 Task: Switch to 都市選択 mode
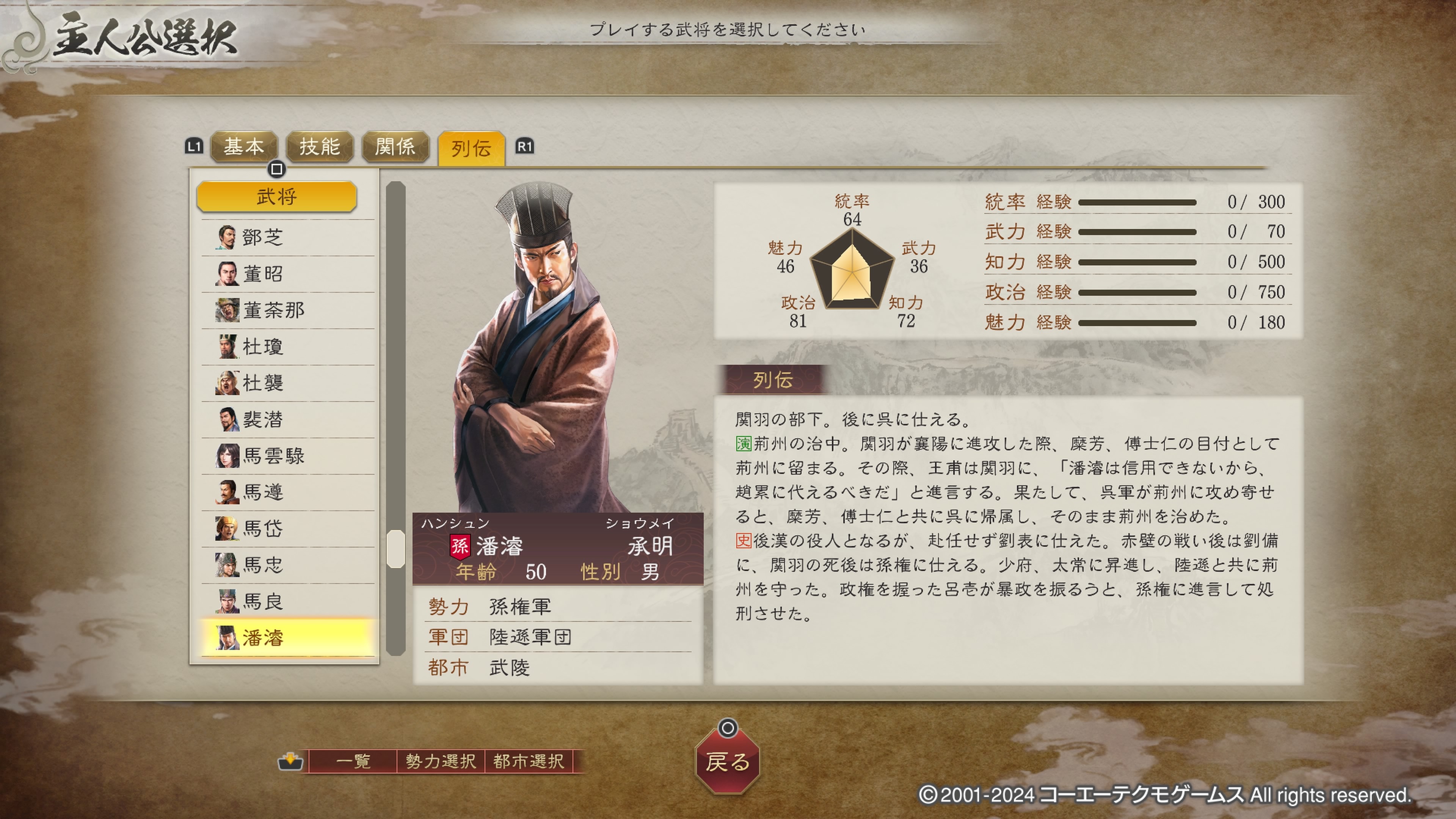tap(529, 761)
